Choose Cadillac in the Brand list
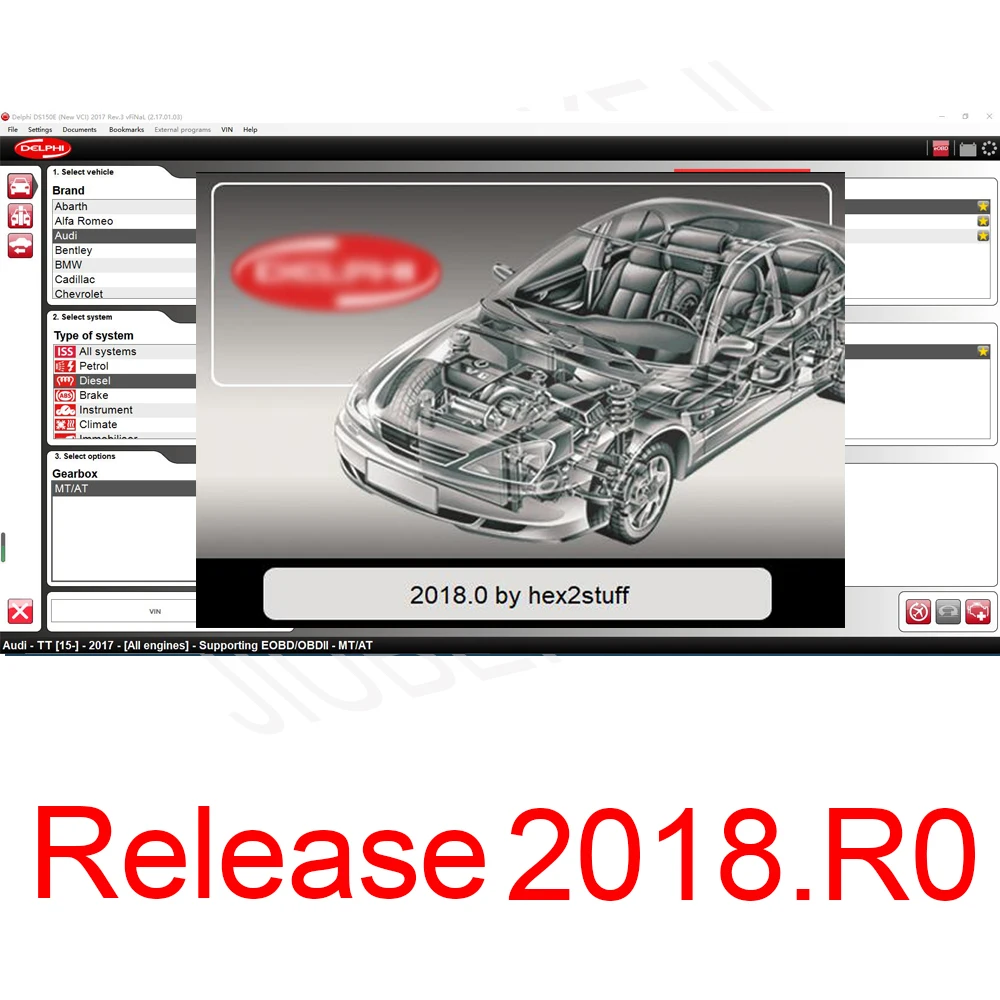The height and width of the screenshot is (1000, 1000). click(x=124, y=280)
